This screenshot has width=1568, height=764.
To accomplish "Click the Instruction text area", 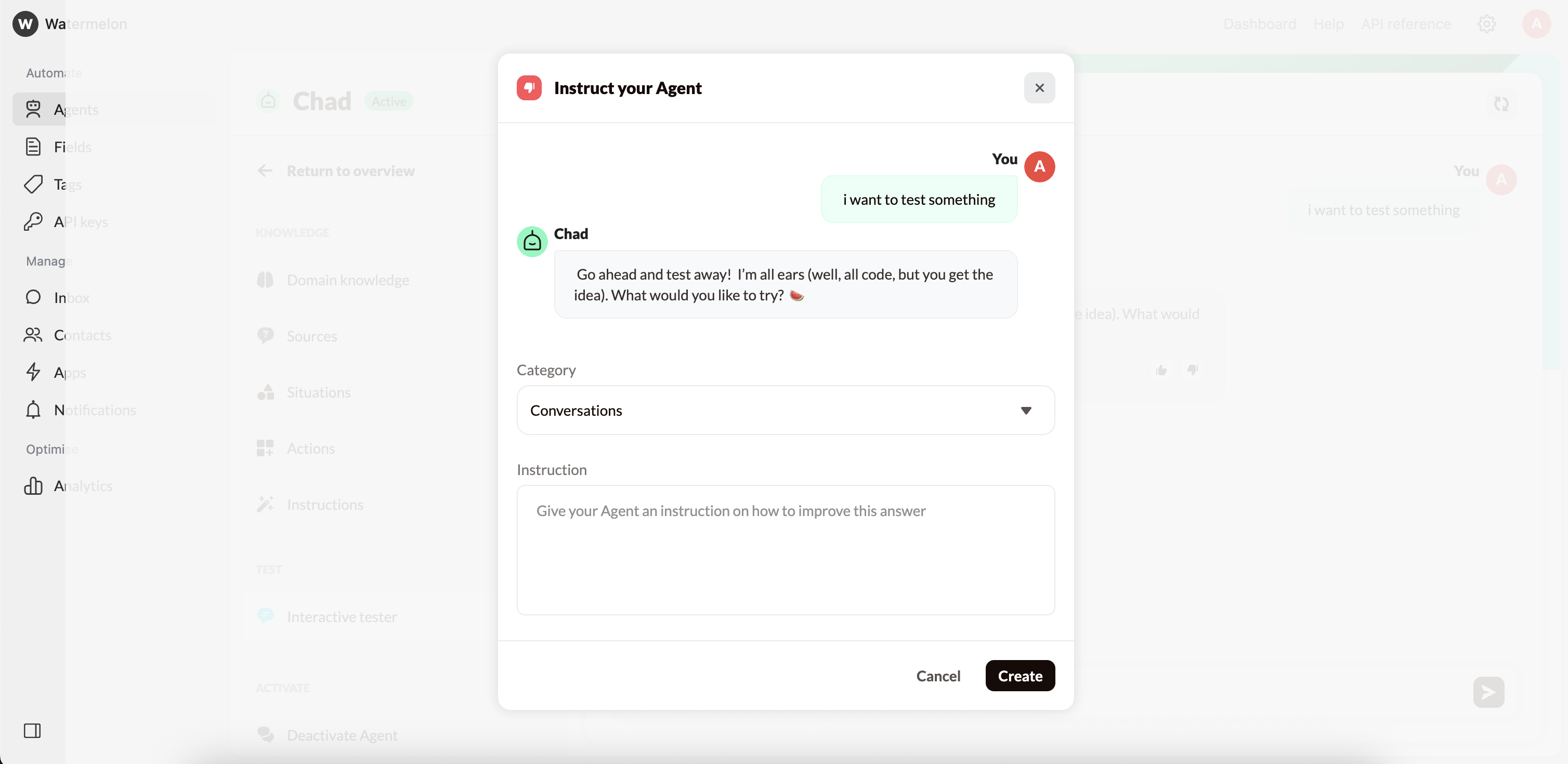I will point(785,550).
